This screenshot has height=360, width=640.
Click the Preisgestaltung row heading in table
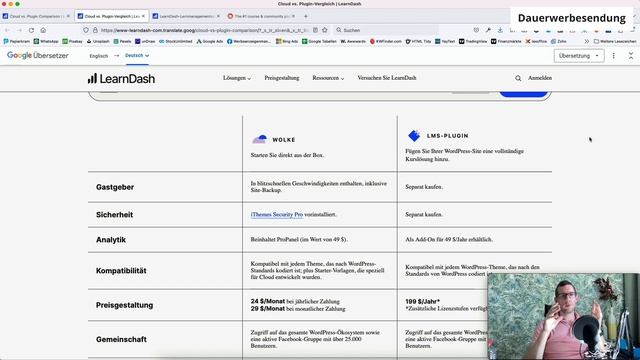[124, 305]
